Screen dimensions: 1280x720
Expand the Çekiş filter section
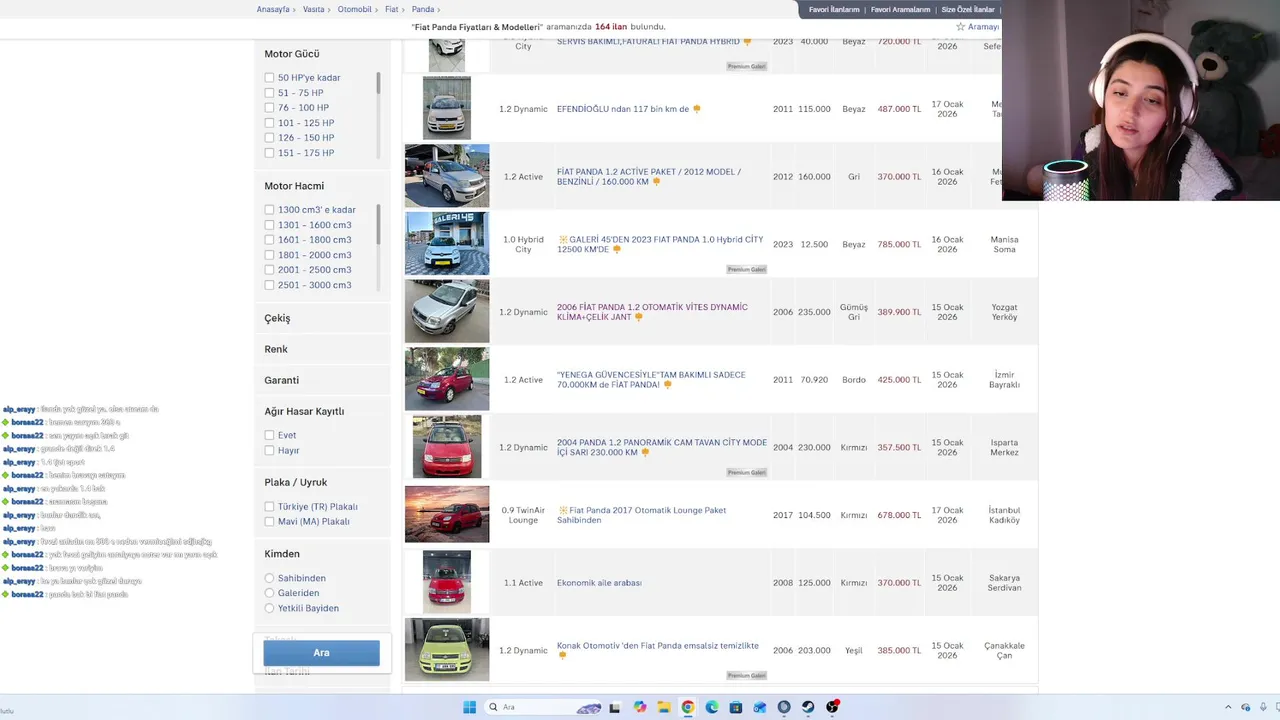pos(277,318)
